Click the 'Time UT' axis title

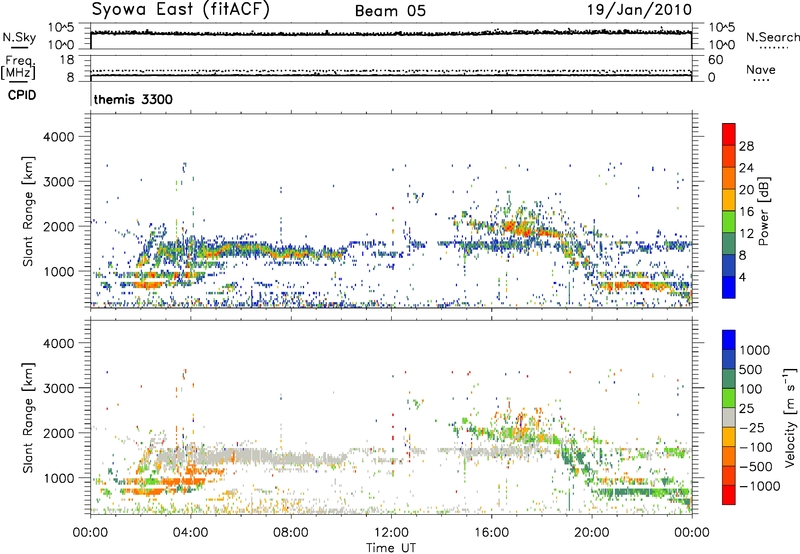[x=391, y=548]
